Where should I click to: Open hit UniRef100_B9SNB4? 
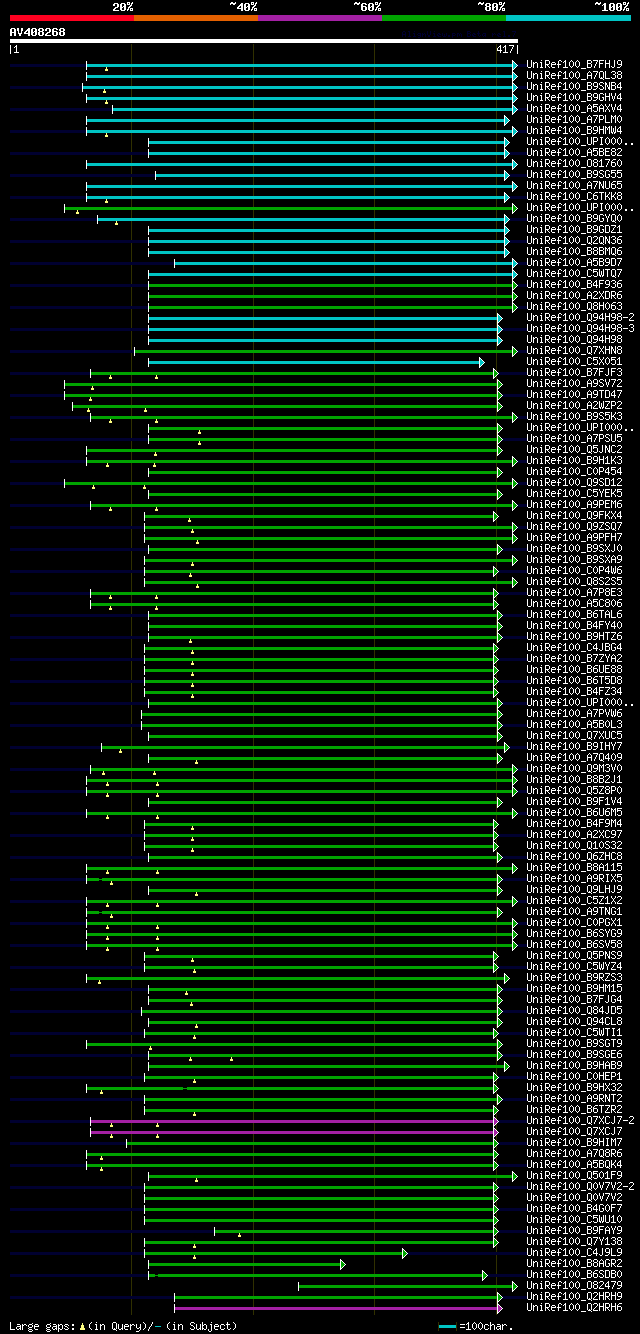(574, 86)
